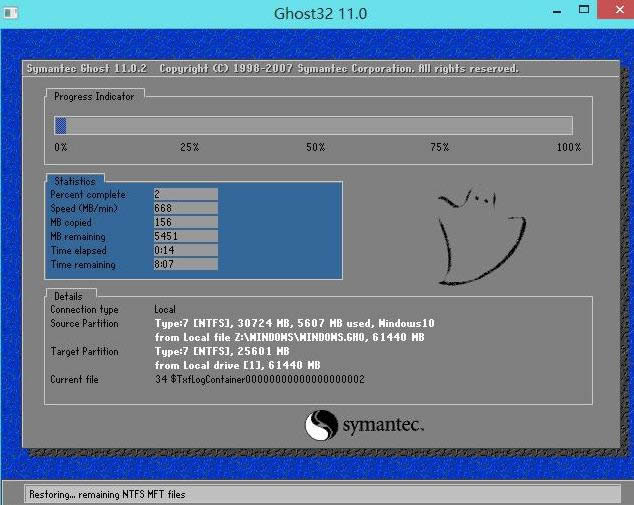Click the 75% progress scale label
The height and width of the screenshot is (505, 634).
[440, 147]
